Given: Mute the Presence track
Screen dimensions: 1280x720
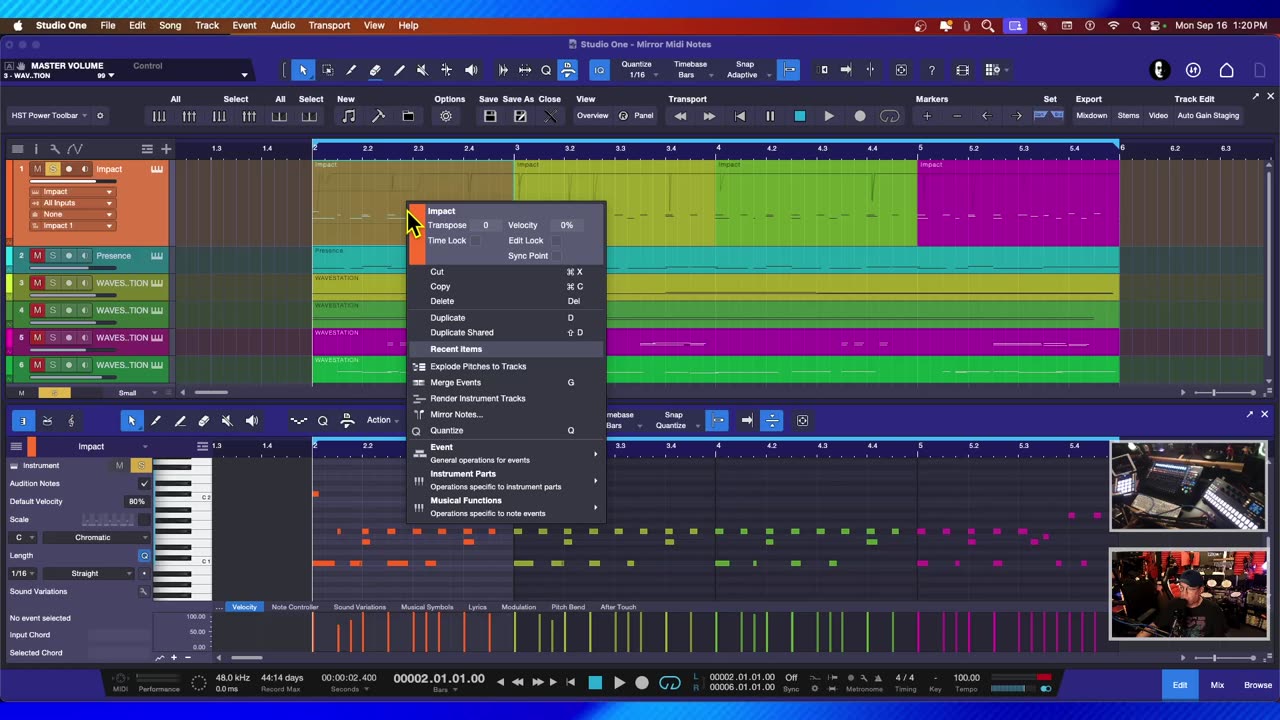Looking at the screenshot, I should click(37, 256).
